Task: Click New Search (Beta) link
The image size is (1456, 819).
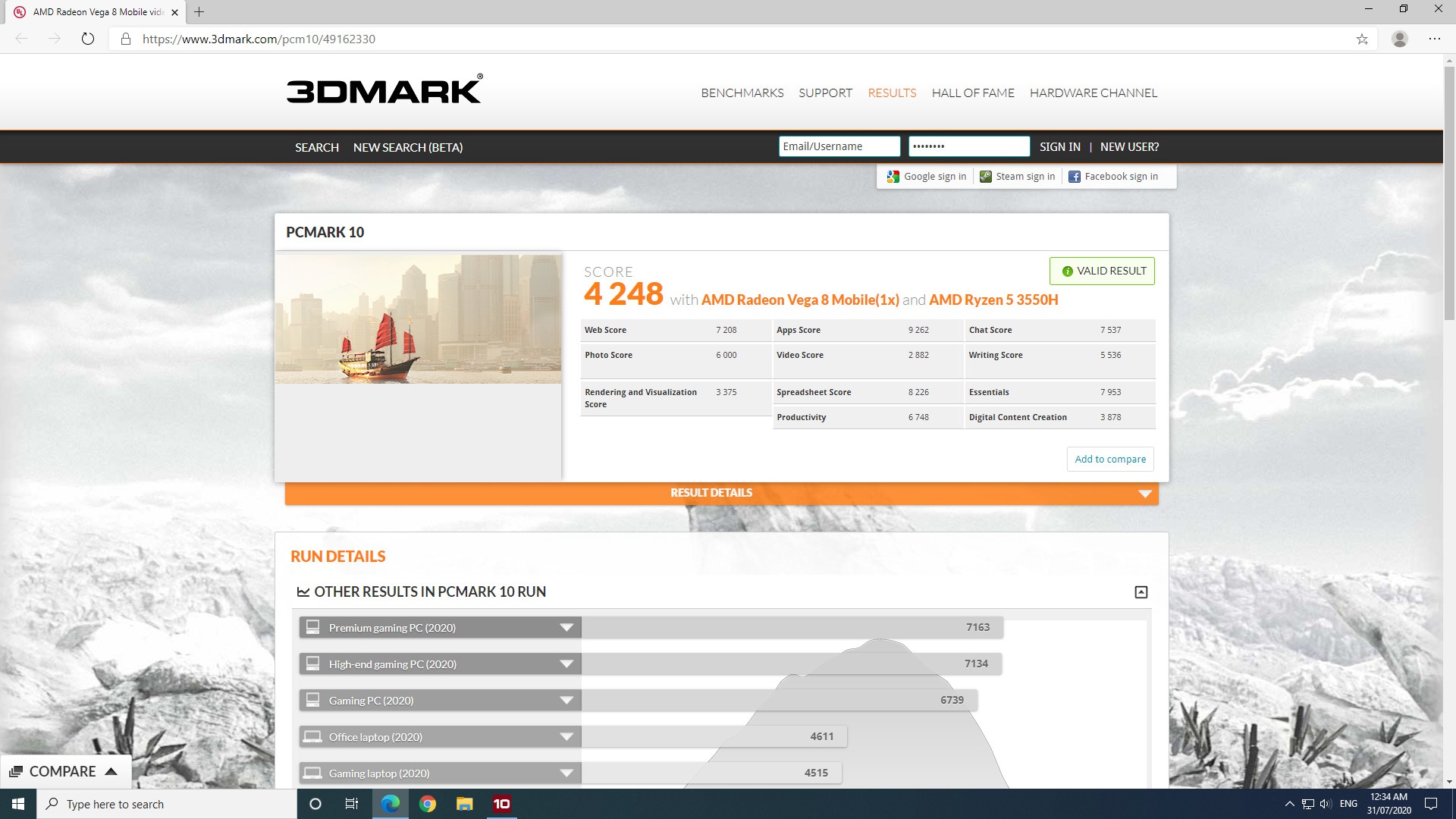Action: pyautogui.click(x=408, y=147)
